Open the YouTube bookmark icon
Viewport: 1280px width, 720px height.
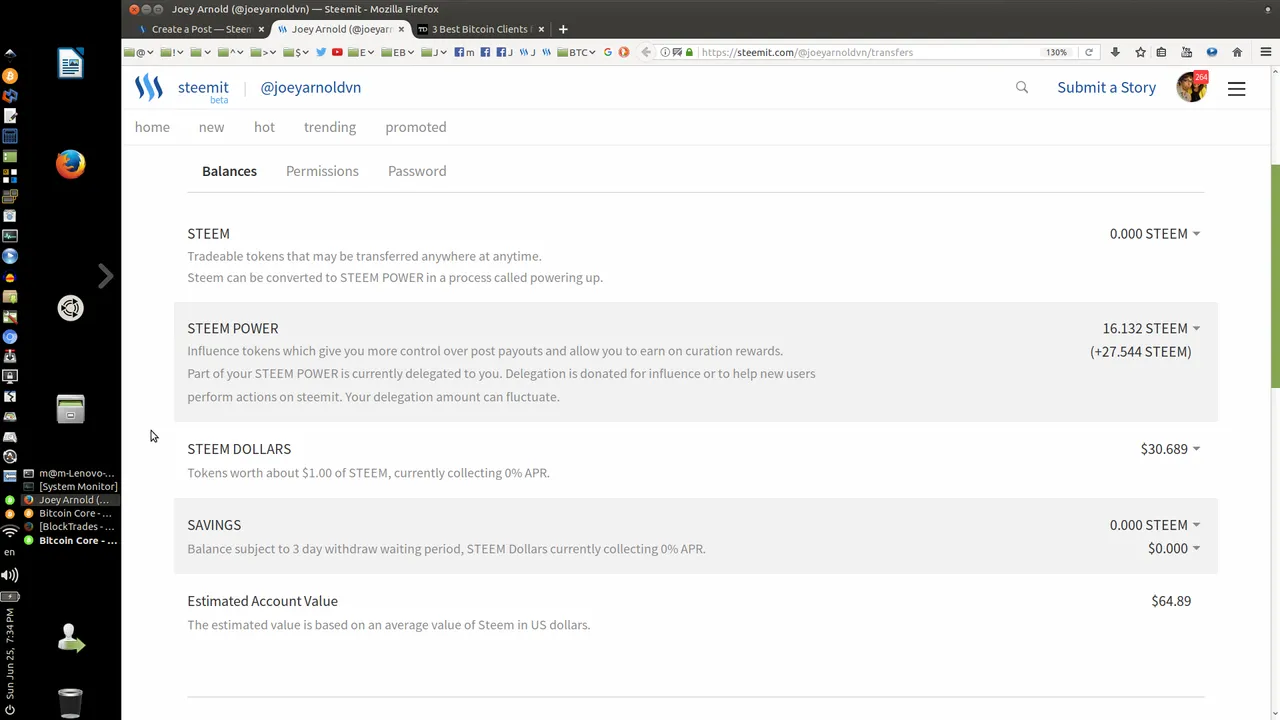pos(337,52)
